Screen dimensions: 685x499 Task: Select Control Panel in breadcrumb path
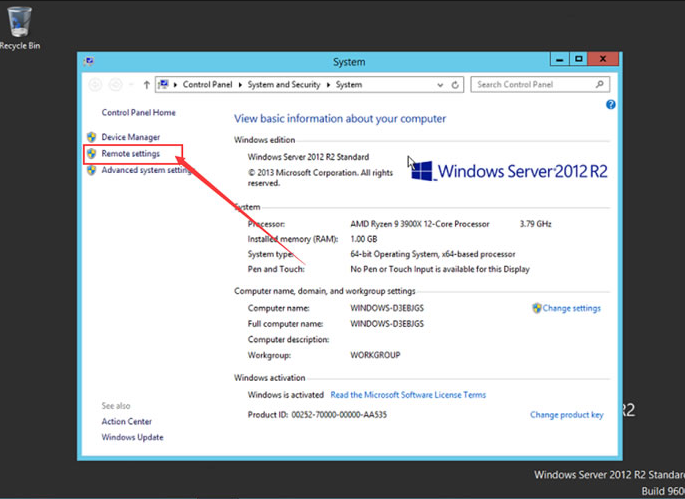coord(209,85)
